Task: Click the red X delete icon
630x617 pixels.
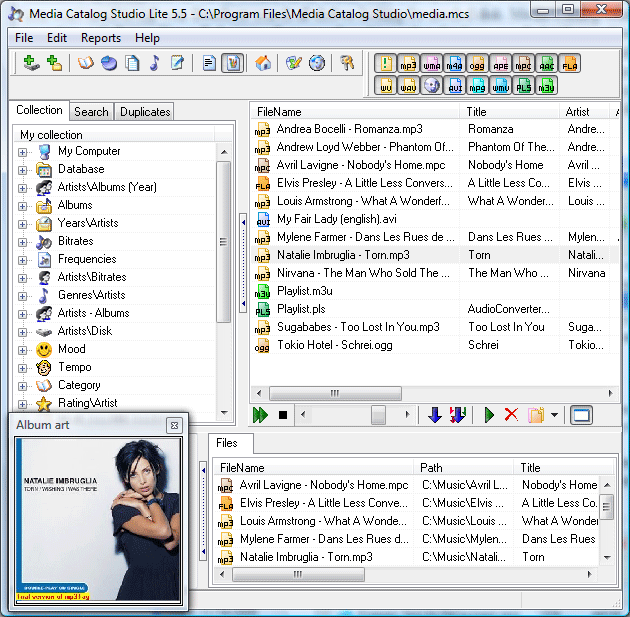Action: click(511, 415)
